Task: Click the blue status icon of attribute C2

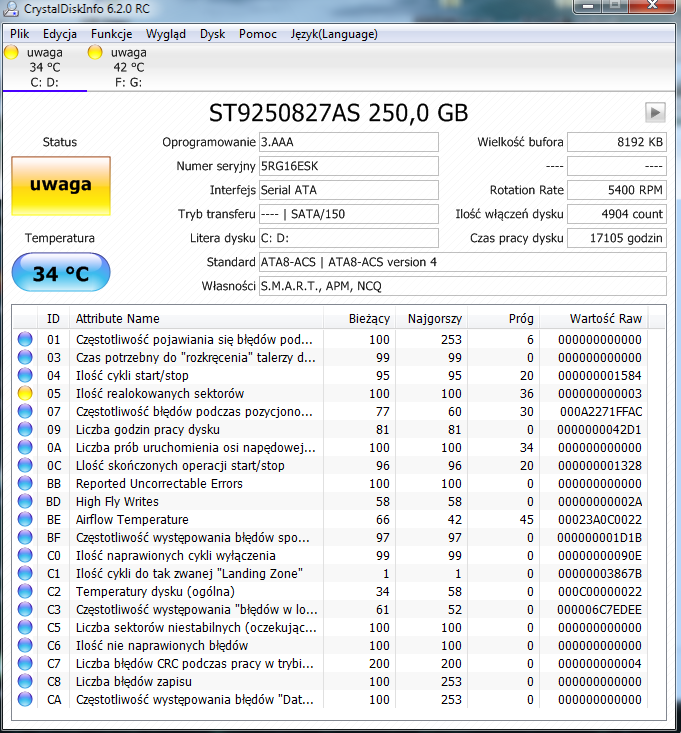Action: tap(25, 591)
